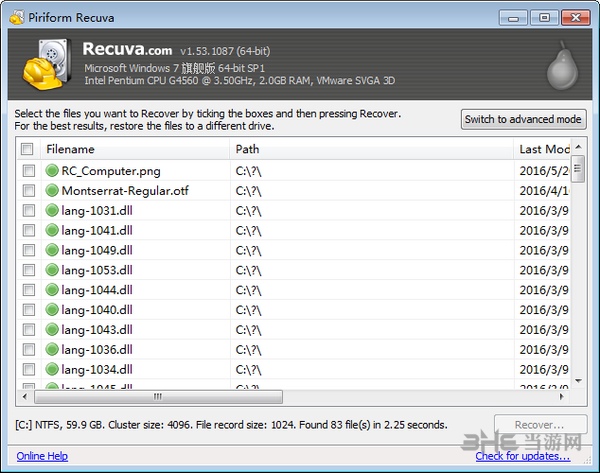Click the vertical scrollbar up arrow

click(x=578, y=147)
